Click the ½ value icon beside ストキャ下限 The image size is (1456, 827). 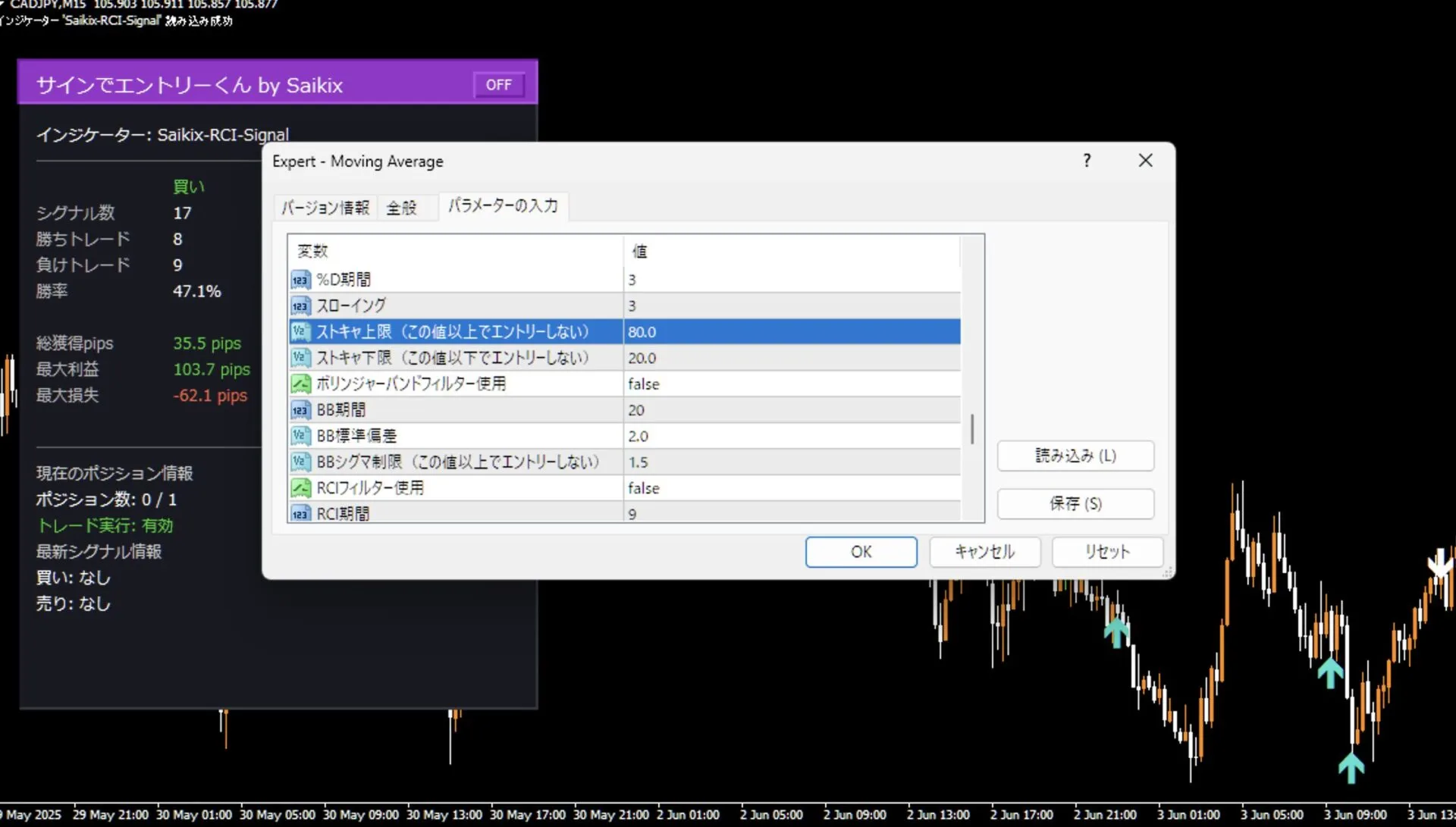(300, 357)
